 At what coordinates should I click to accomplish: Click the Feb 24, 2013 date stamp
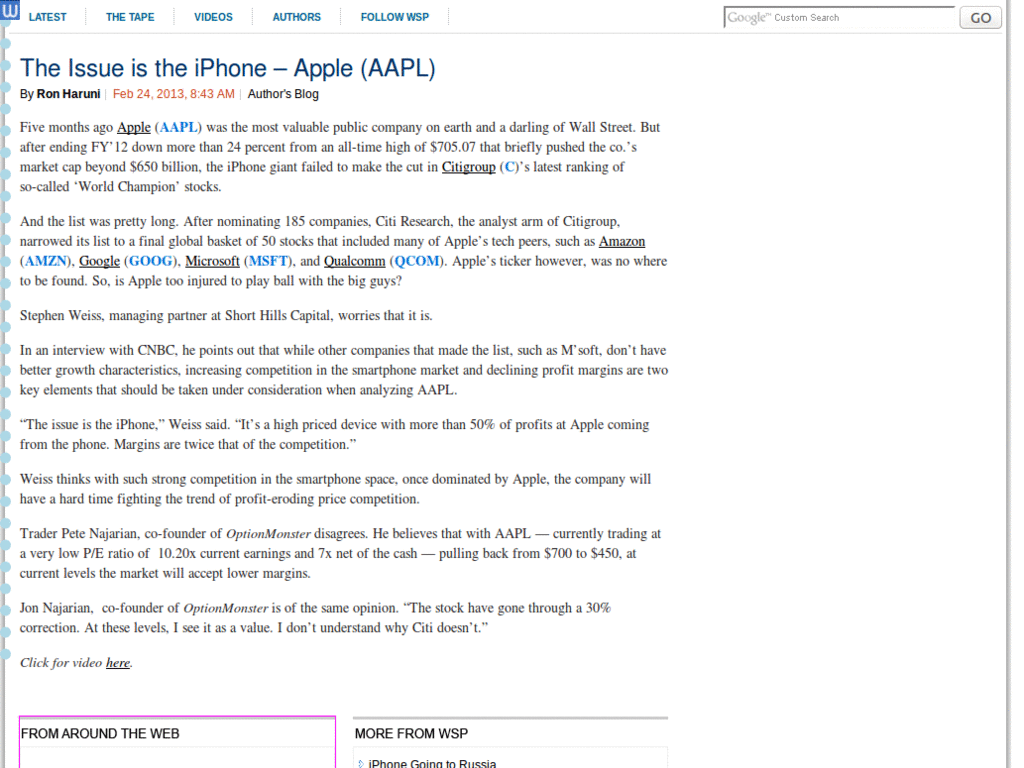[x=173, y=94]
